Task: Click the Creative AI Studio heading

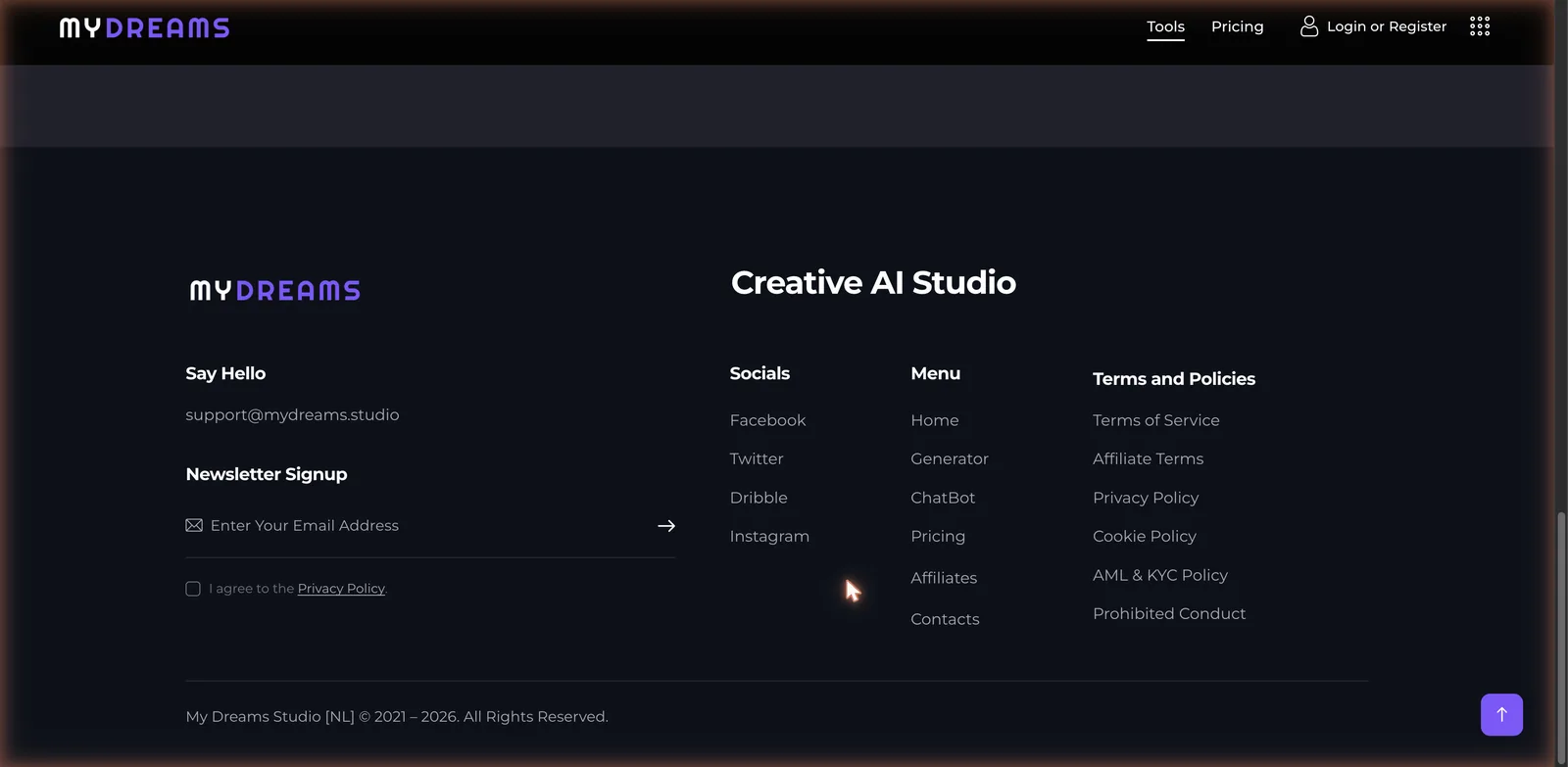Action: point(873,283)
